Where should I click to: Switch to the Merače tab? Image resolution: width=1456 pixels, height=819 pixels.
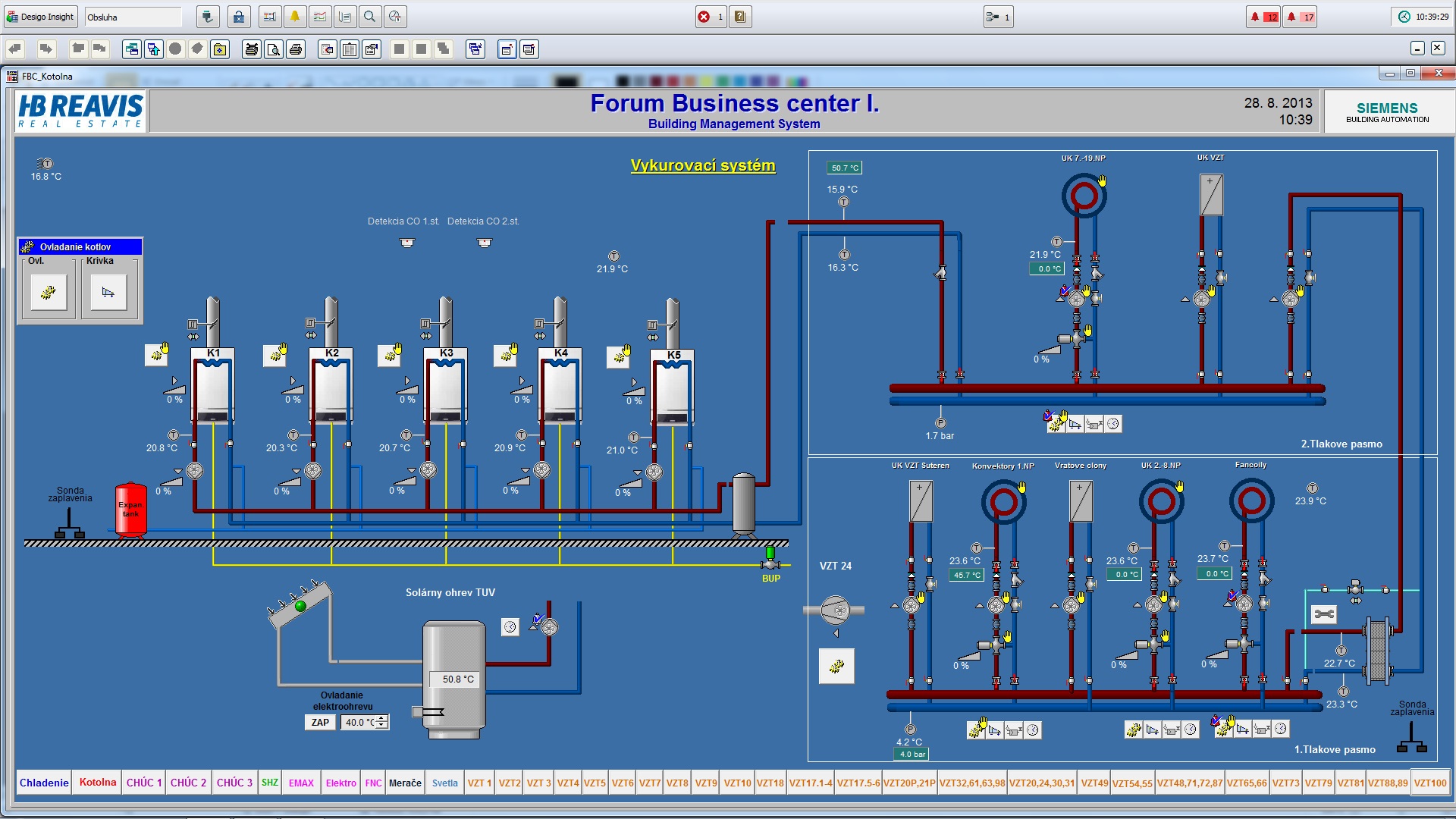tap(405, 783)
